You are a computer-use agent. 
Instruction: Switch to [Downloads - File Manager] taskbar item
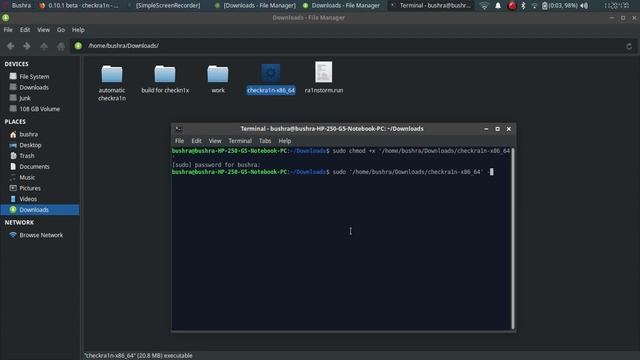point(255,6)
